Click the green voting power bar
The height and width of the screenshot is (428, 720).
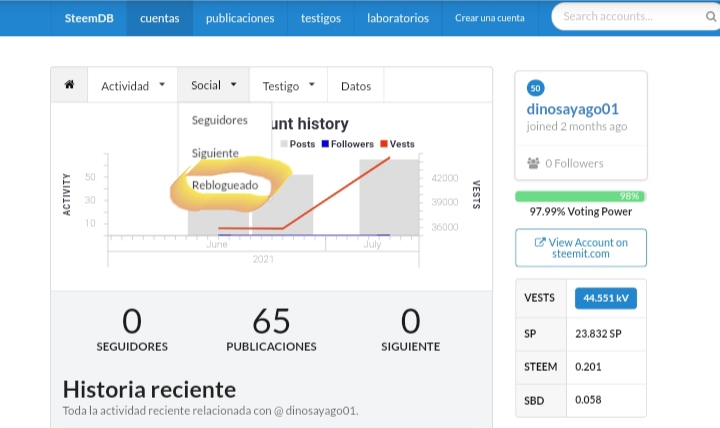coord(581,196)
